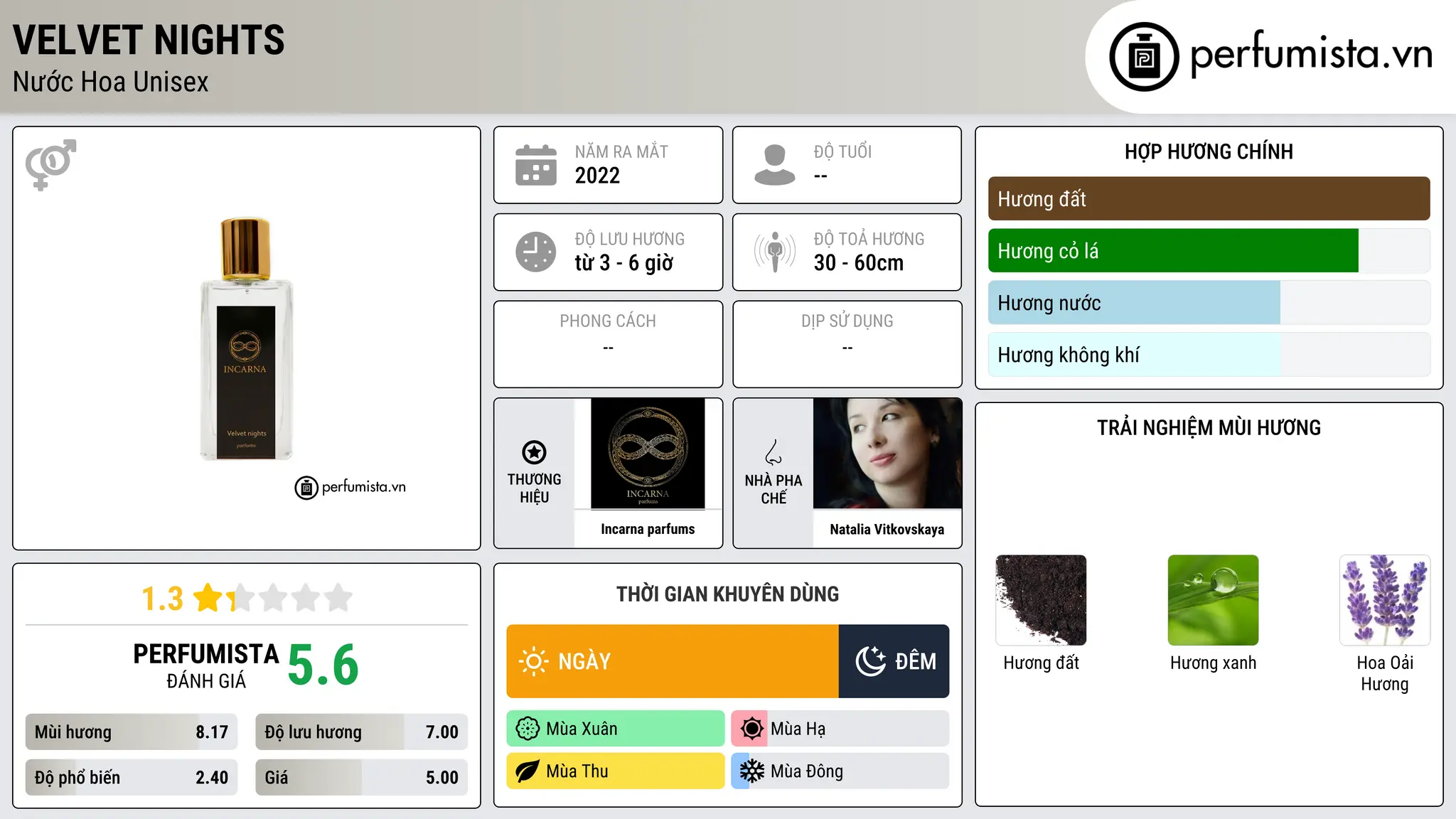
Task: Click the moon icon in Đêm bar
Action: click(x=870, y=661)
